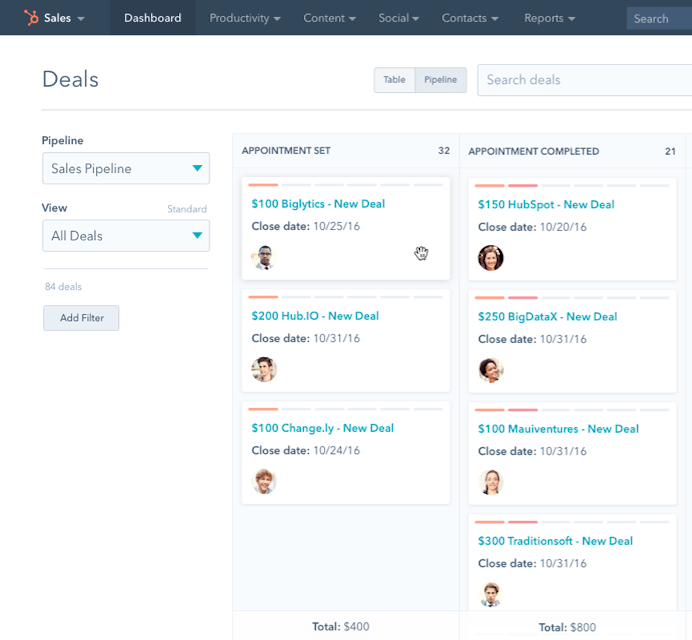Click Close date 10/24/16 on Change.ly card
The width and height of the screenshot is (692, 640).
(x=305, y=451)
